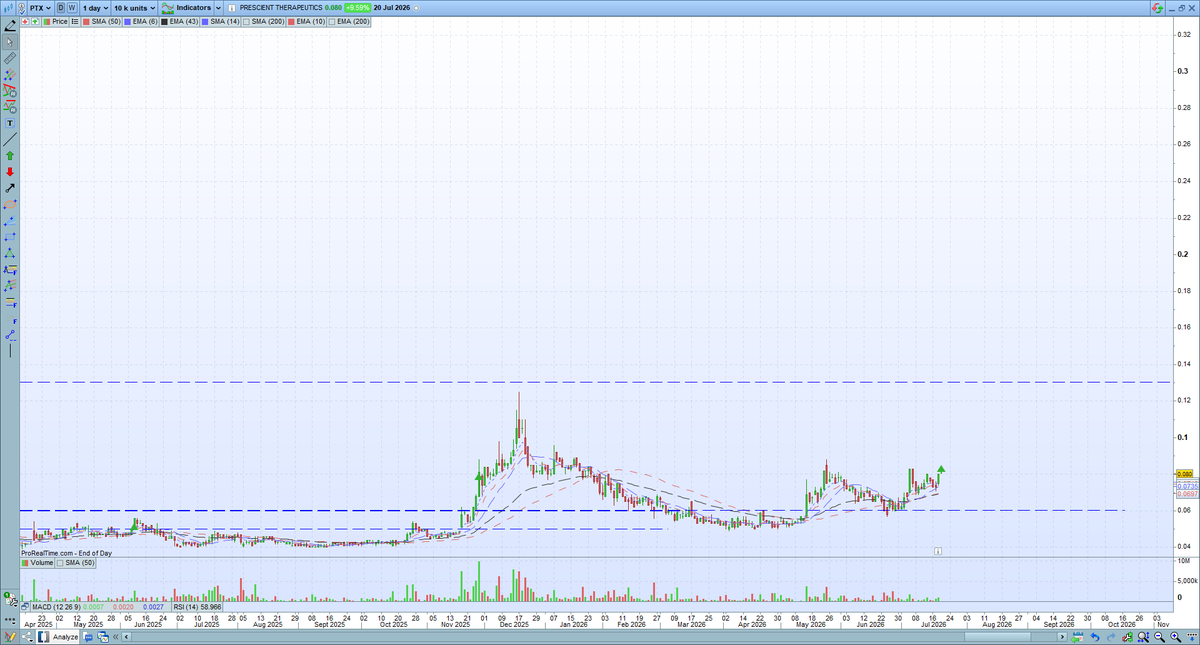
Task: Click the green arrow marker on the latest candle
Action: [x=942, y=468]
